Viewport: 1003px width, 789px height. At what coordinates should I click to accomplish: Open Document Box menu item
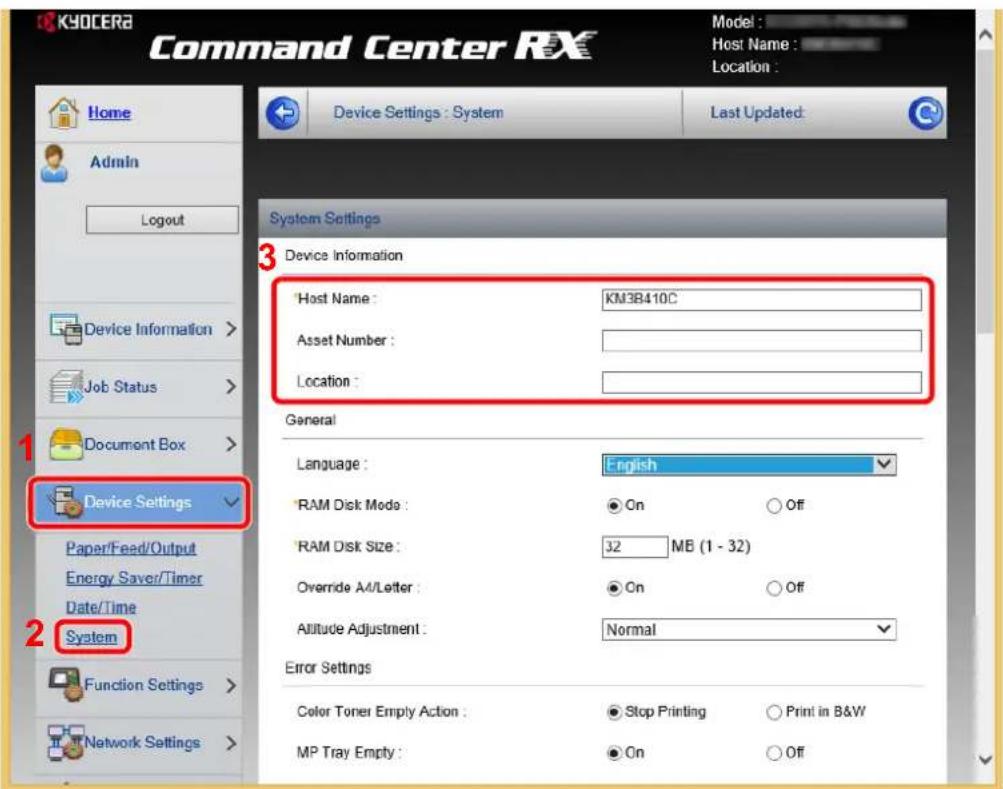(x=139, y=446)
